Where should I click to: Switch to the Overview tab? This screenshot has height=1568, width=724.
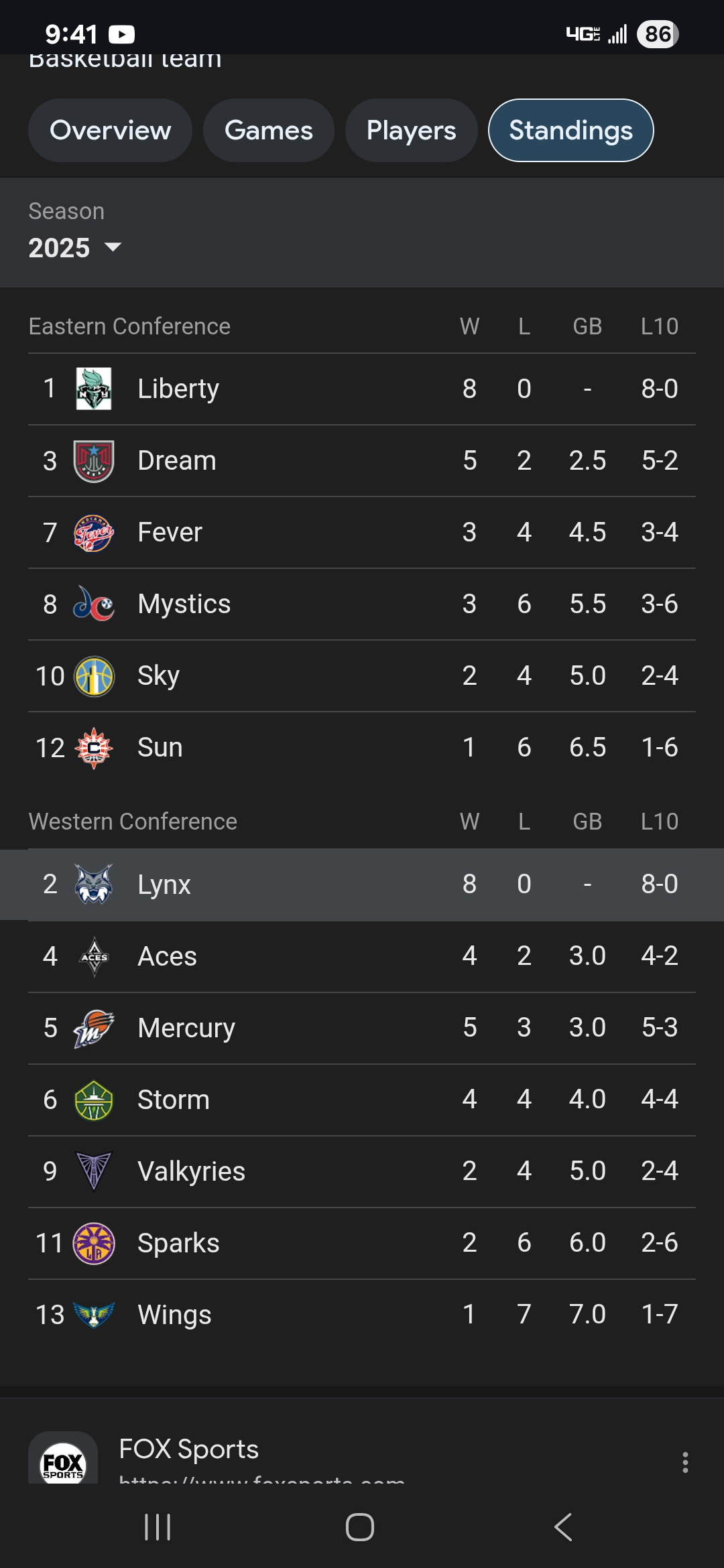click(110, 131)
